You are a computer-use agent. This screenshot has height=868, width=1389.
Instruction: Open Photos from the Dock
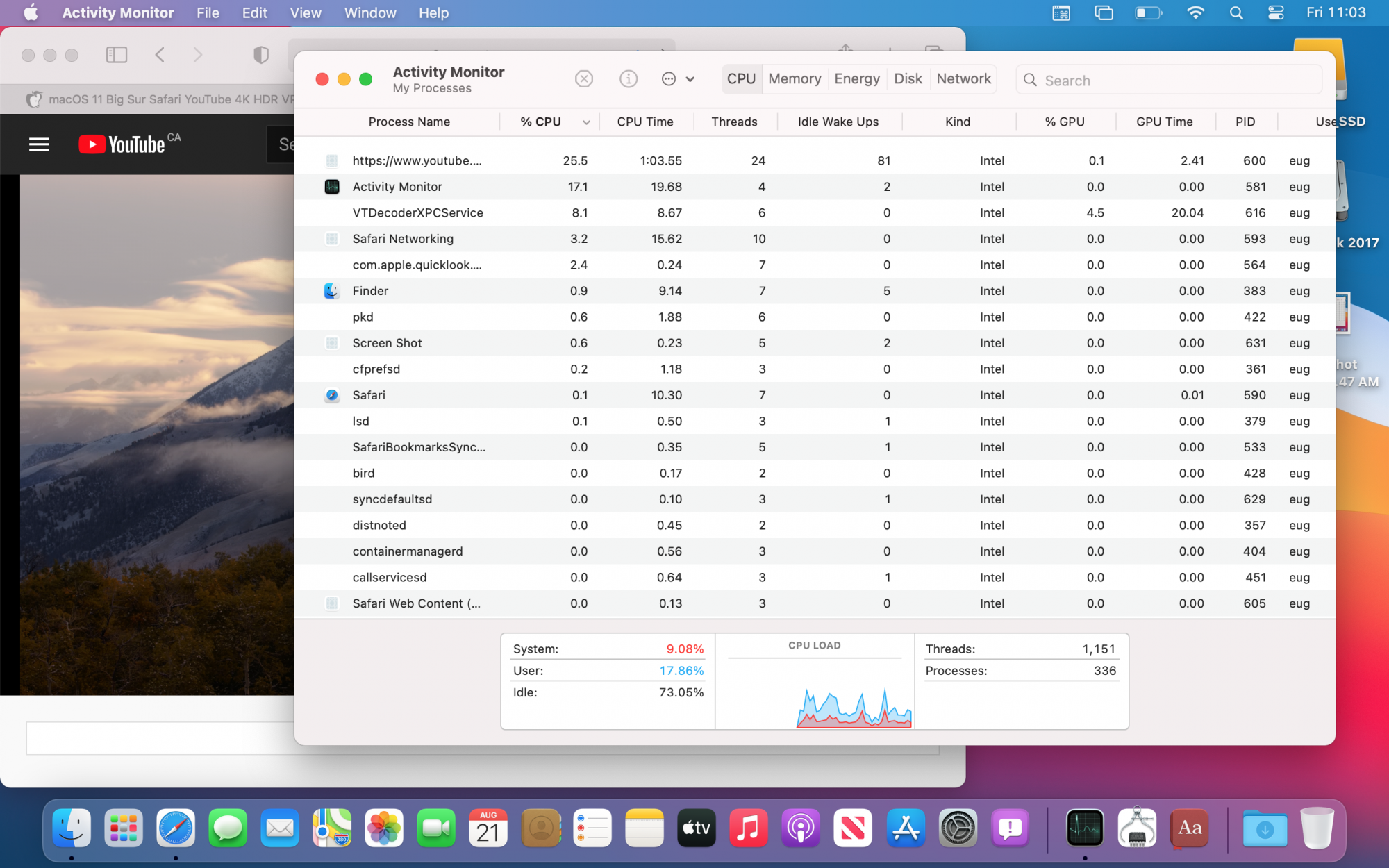[x=384, y=828]
